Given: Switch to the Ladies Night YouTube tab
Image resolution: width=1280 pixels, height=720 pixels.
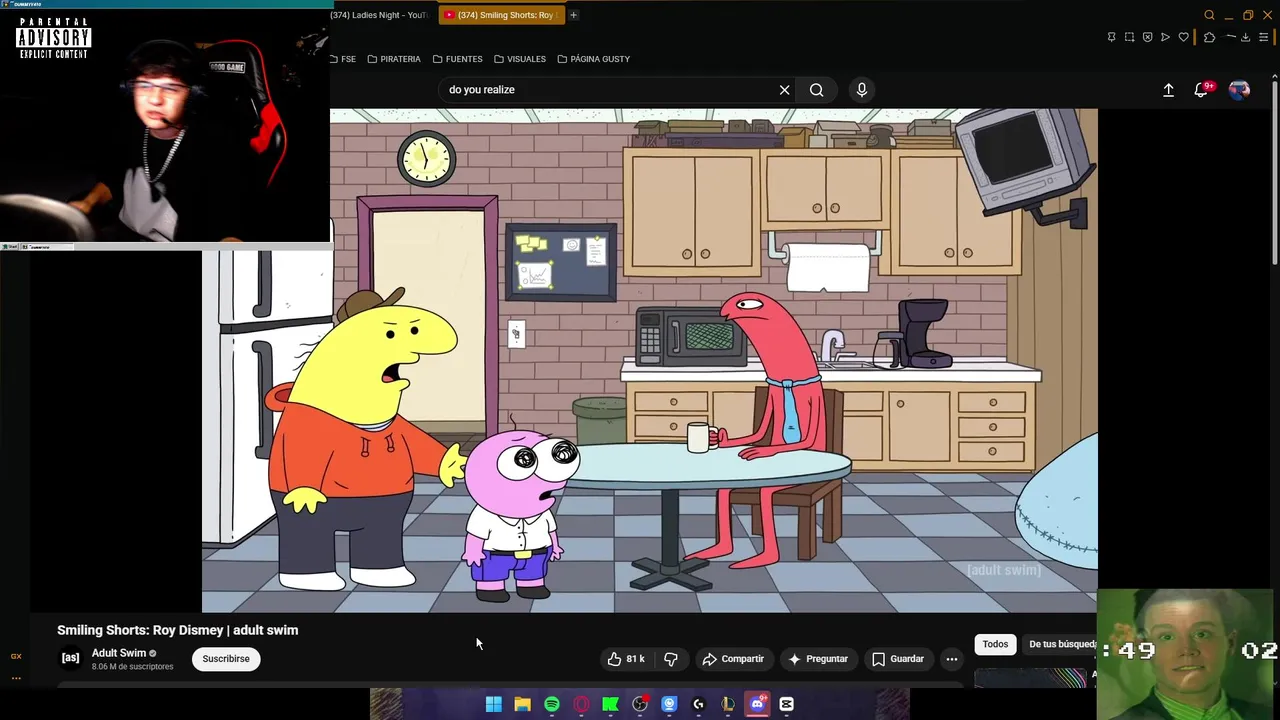Looking at the screenshot, I should (380, 15).
